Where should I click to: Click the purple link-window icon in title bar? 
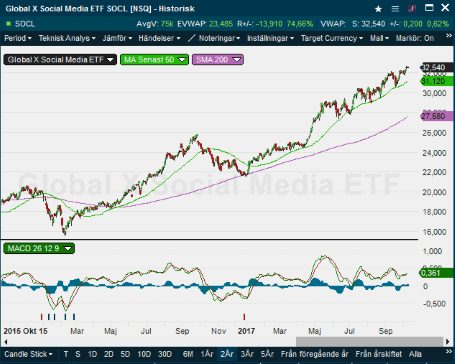(412, 8)
